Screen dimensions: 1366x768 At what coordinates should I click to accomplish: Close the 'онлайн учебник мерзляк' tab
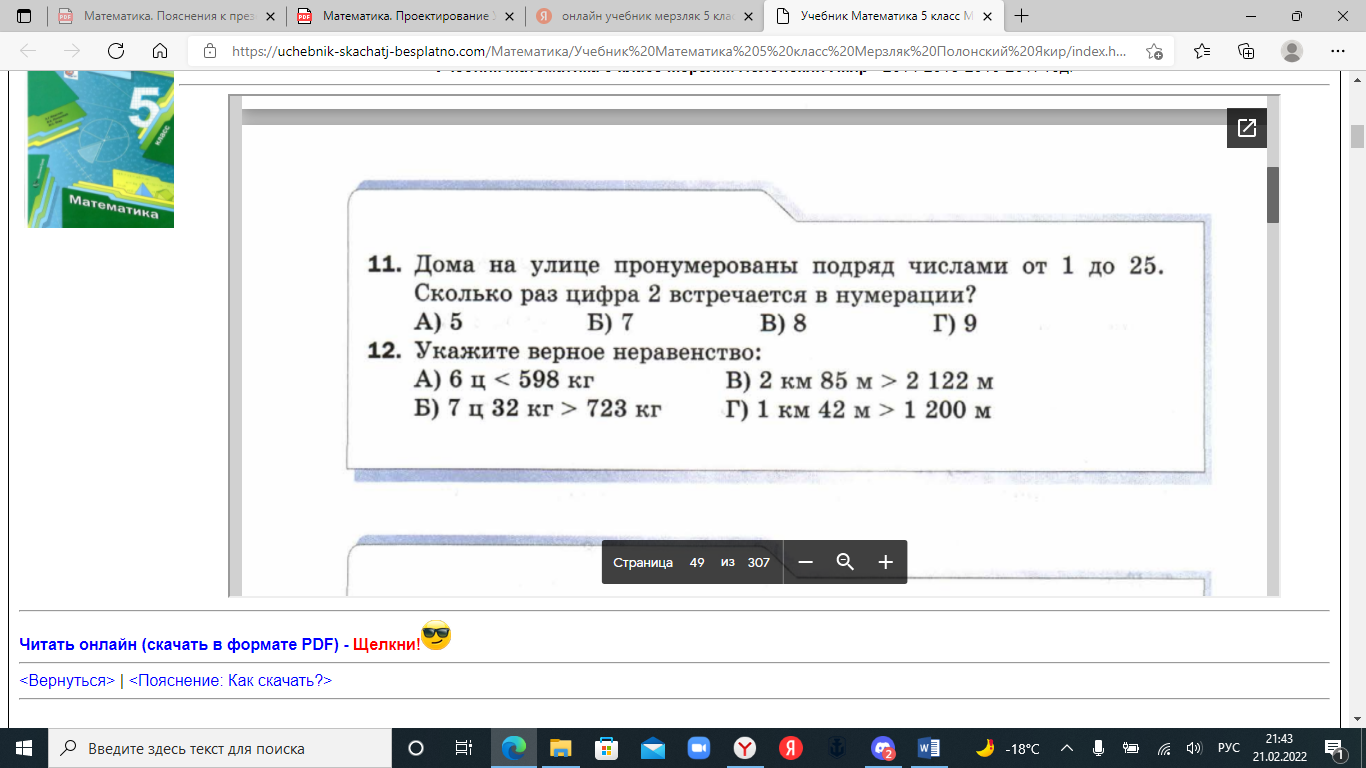(746, 17)
